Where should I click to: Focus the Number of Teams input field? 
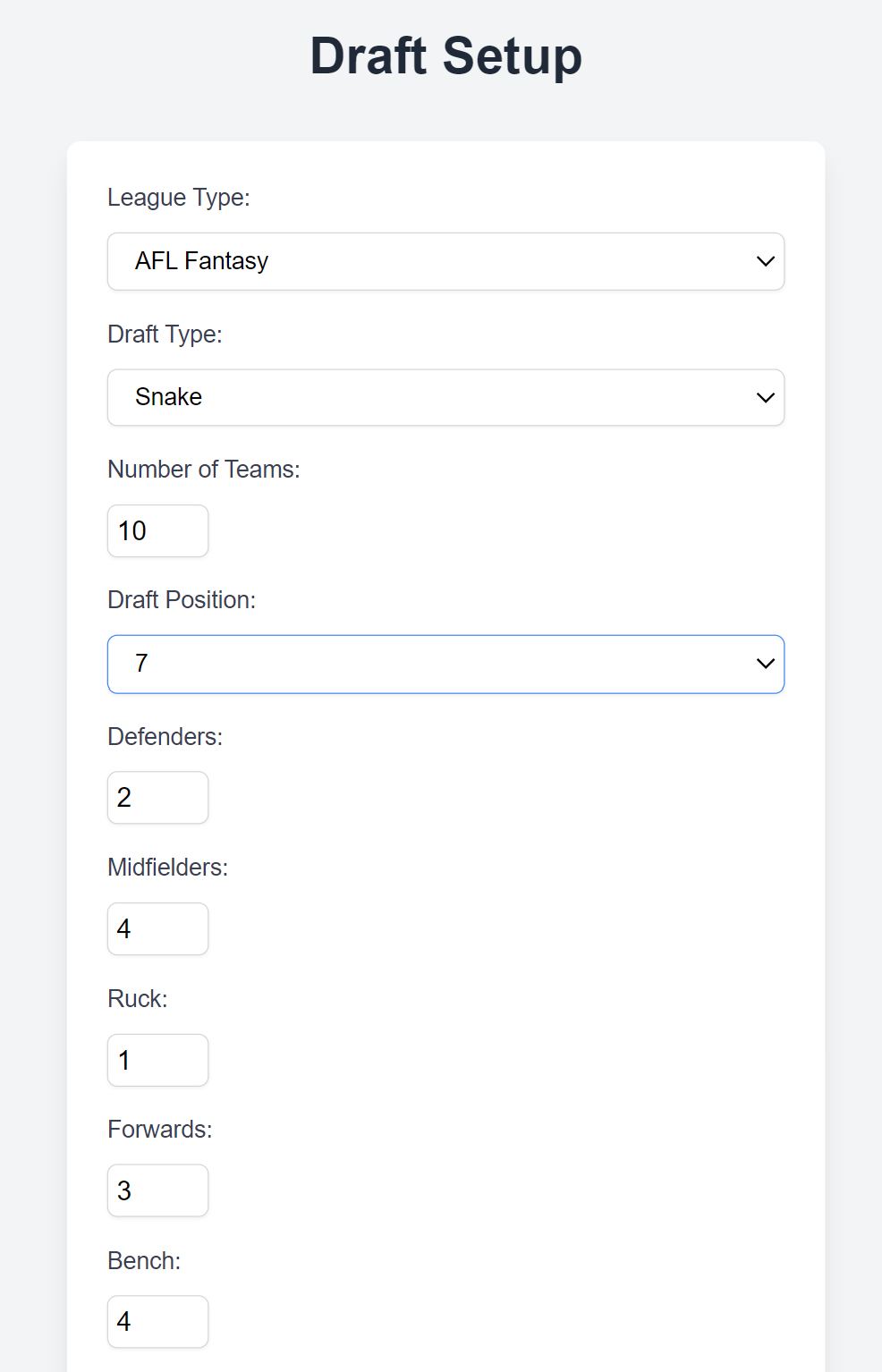pyautogui.click(x=157, y=531)
